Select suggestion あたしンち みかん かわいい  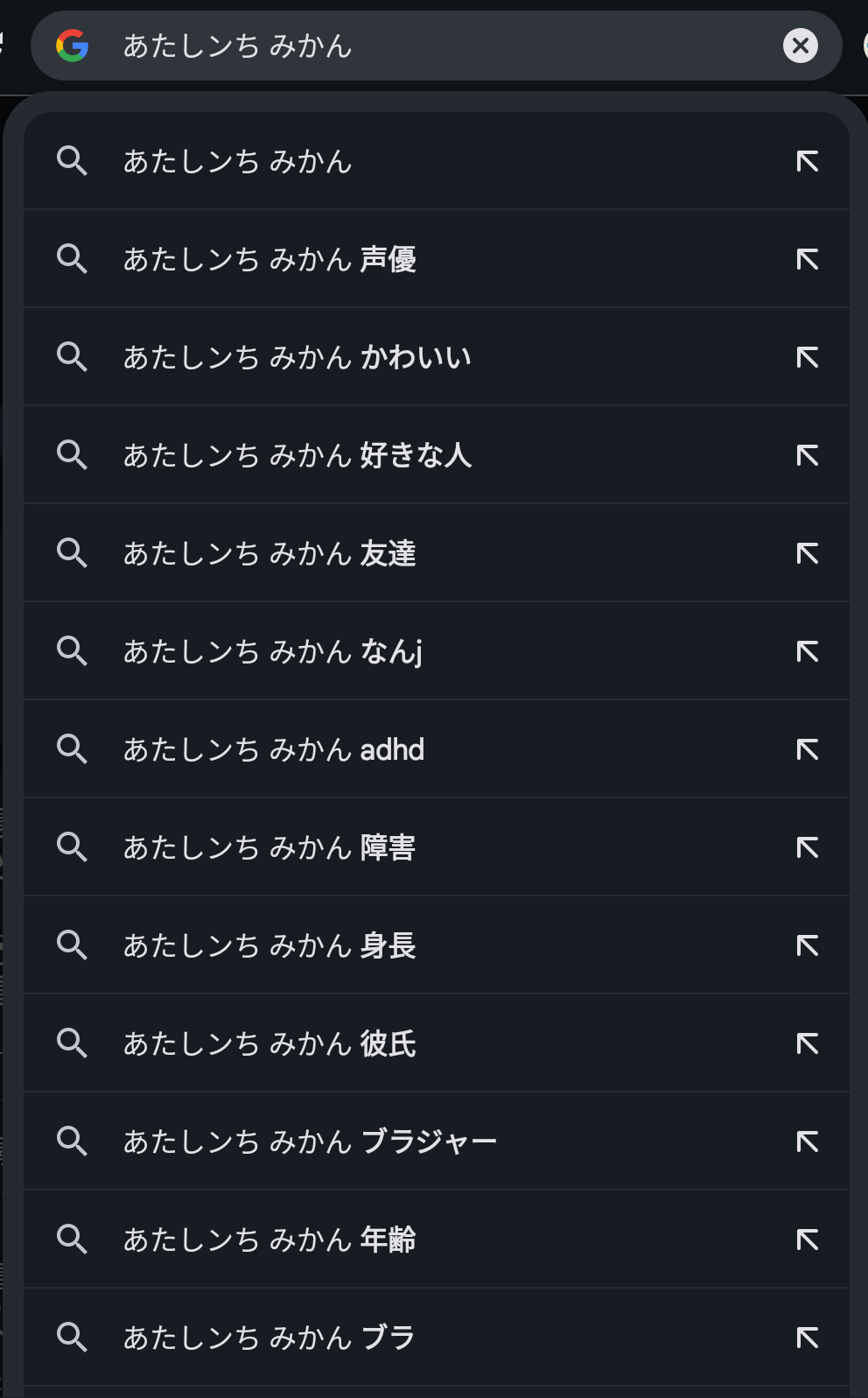(x=297, y=357)
